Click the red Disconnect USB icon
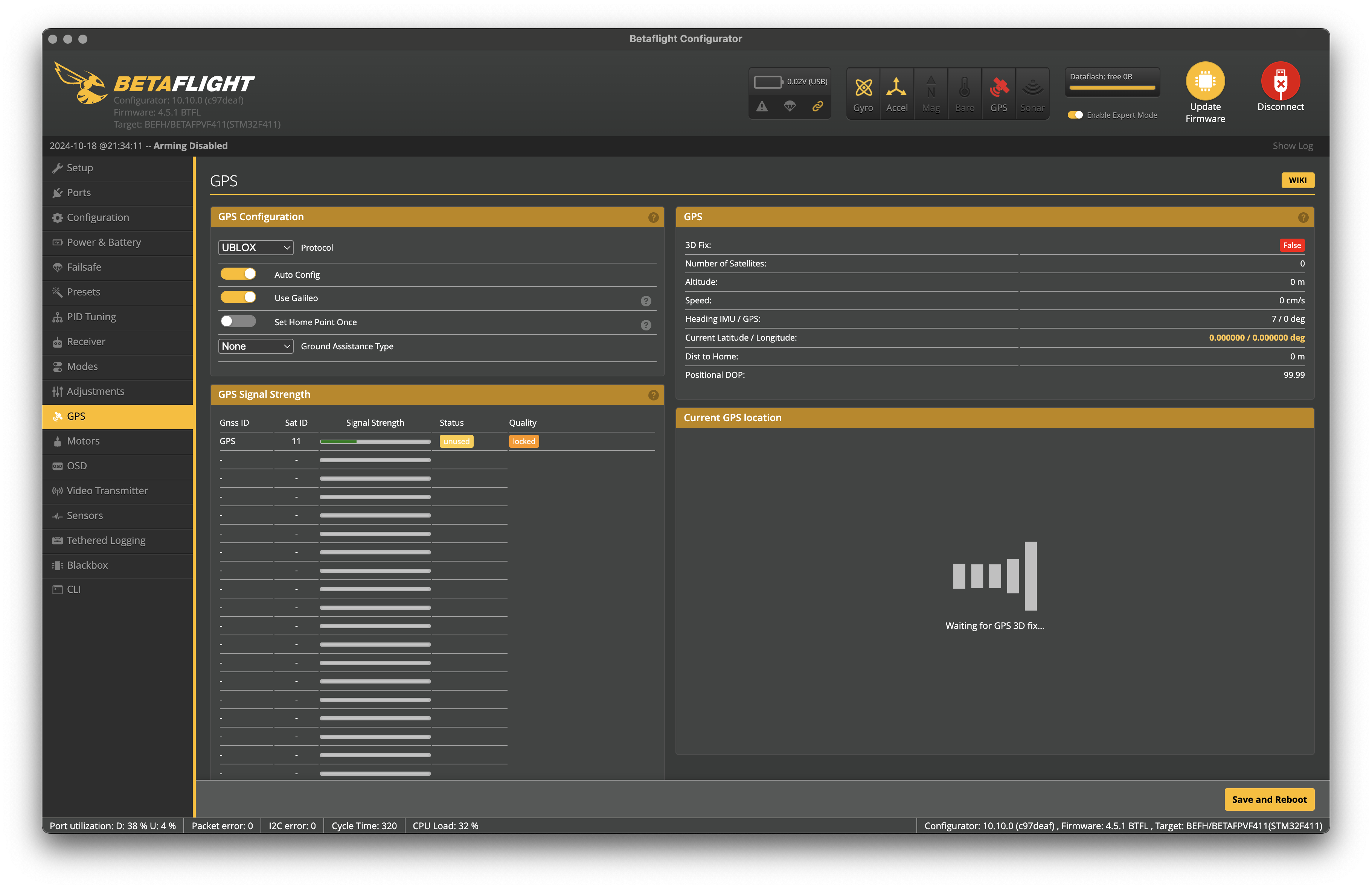The width and height of the screenshot is (1372, 889). tap(1281, 81)
